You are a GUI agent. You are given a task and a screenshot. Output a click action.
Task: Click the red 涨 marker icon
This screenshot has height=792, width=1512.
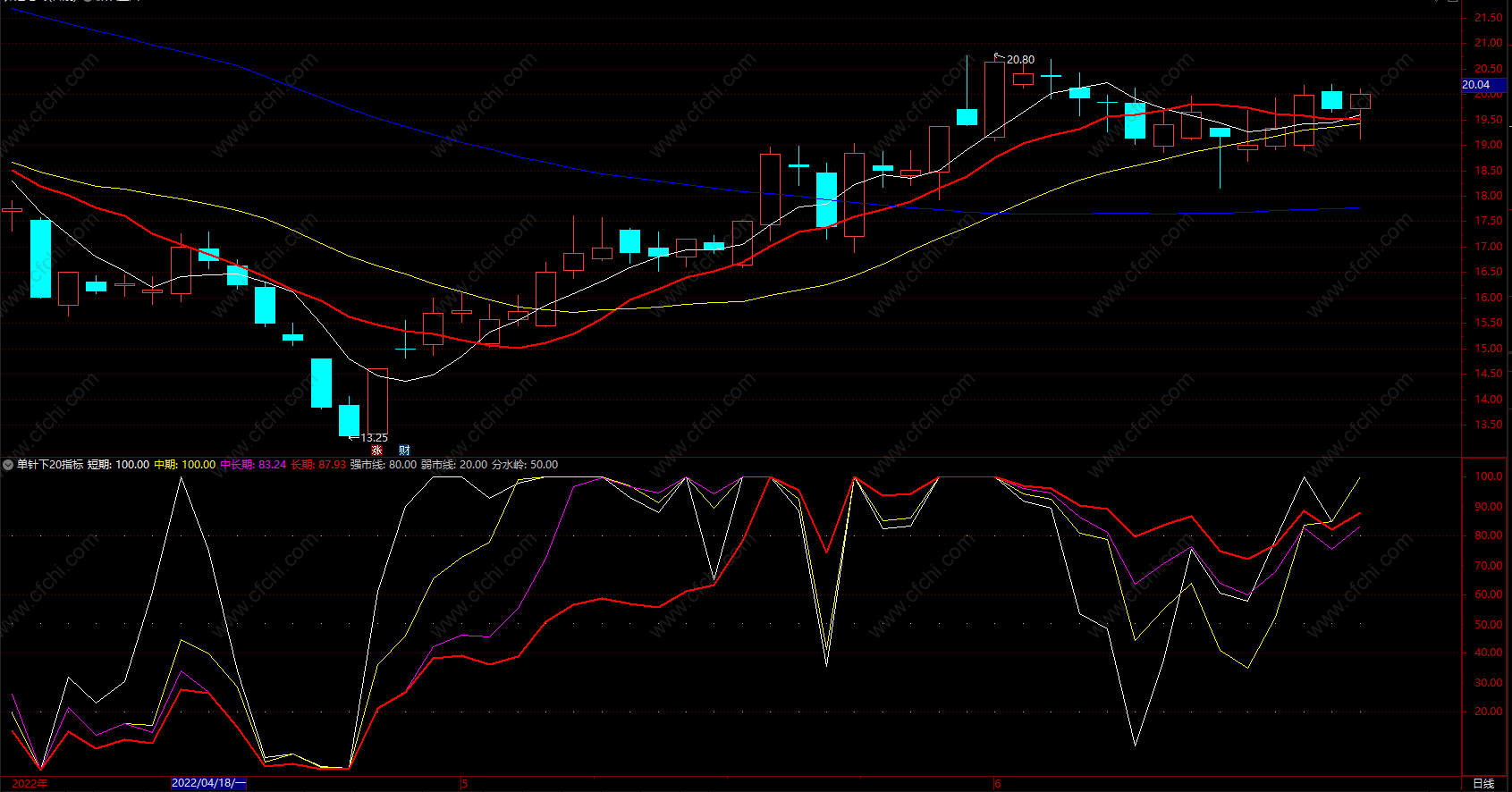click(x=376, y=451)
